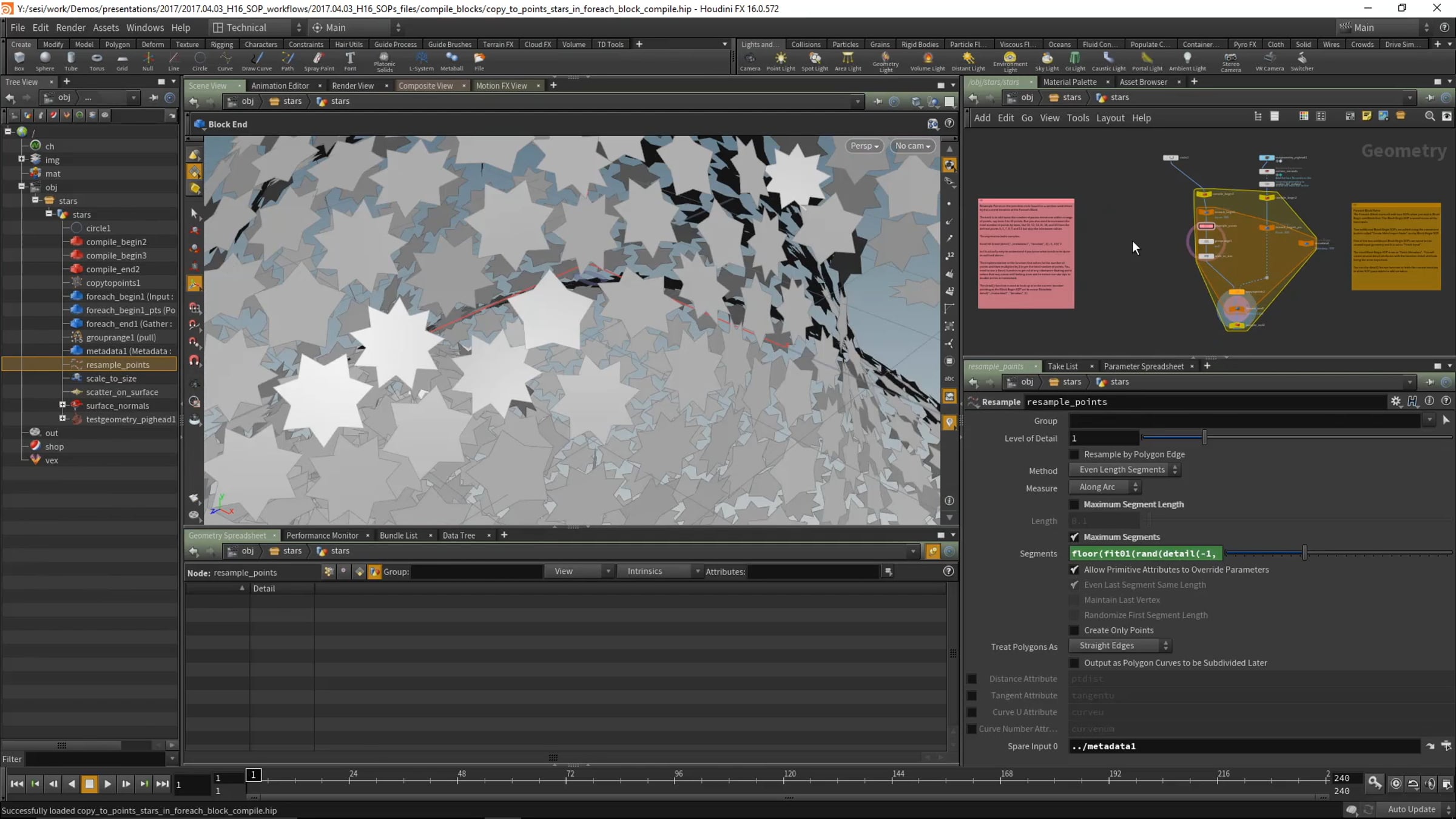Open the L-System shelf tool
The image size is (1456, 819).
click(422, 61)
